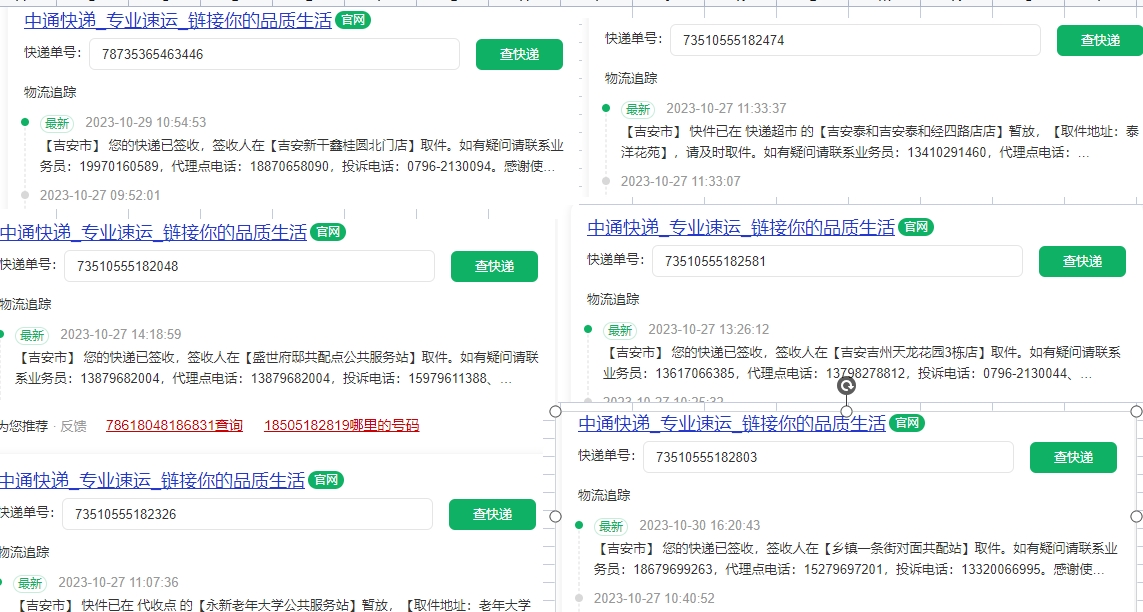This screenshot has height=612, width=1143.
Task: Click 物流追踪 heading below number 73510555182474
Action: tap(631, 79)
